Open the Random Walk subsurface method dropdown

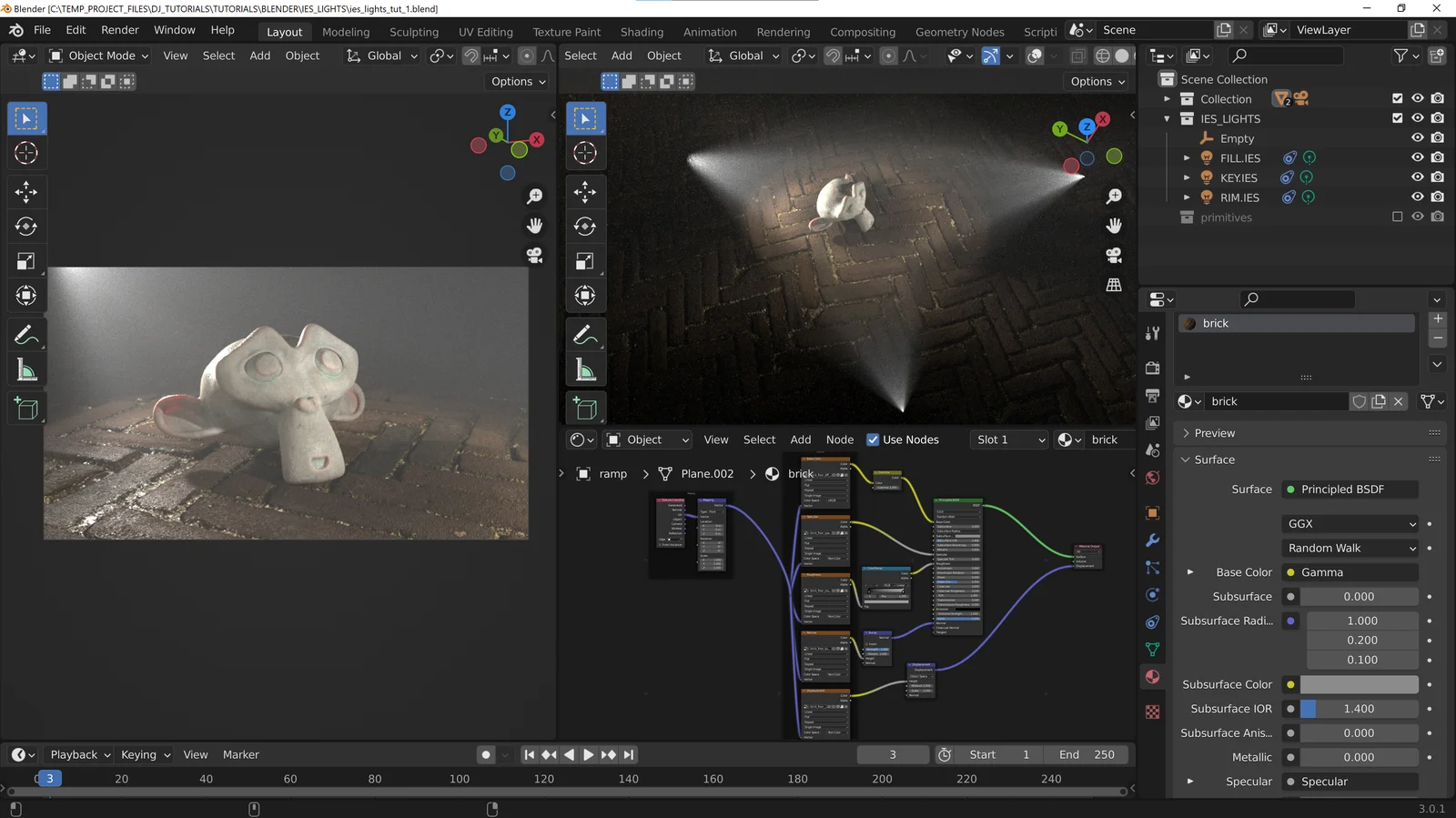click(1350, 548)
